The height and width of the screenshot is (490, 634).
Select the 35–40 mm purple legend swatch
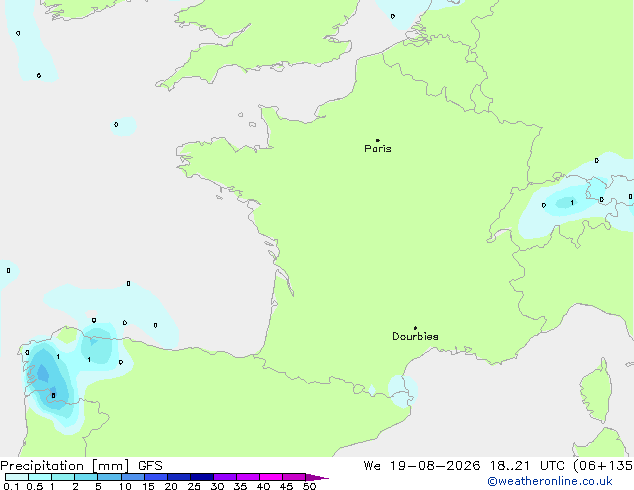click(x=248, y=477)
